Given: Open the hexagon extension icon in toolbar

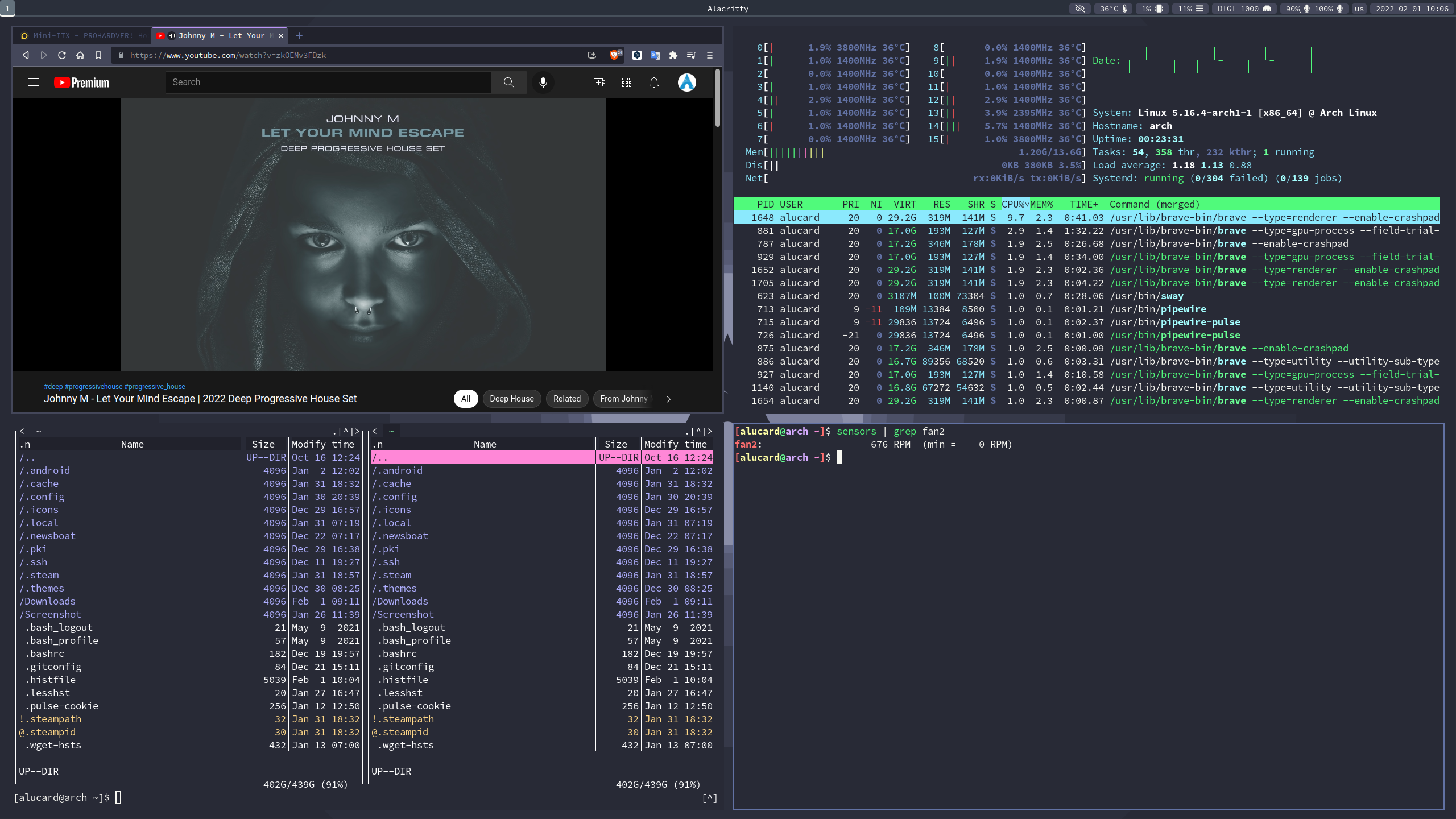Looking at the screenshot, I should click(637, 55).
